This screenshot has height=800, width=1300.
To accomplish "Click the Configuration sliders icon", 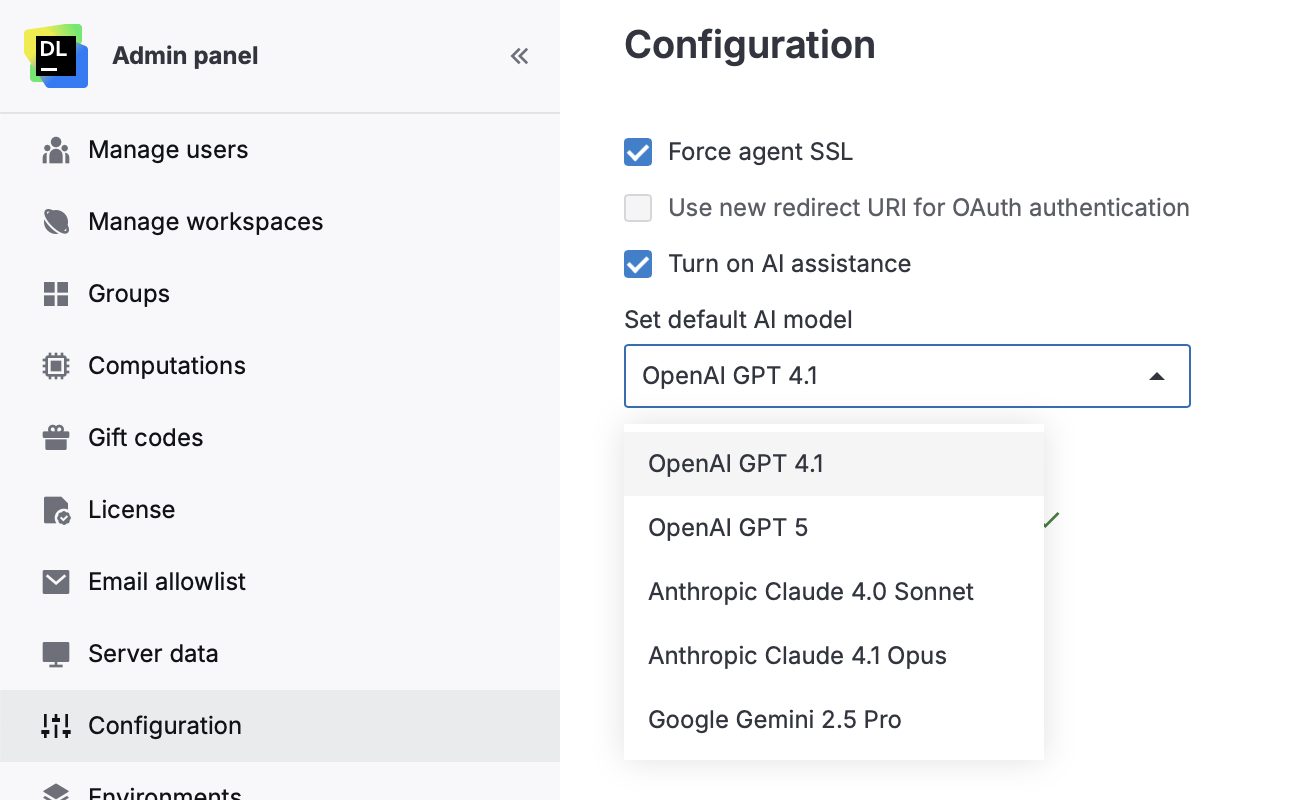I will coord(57,725).
